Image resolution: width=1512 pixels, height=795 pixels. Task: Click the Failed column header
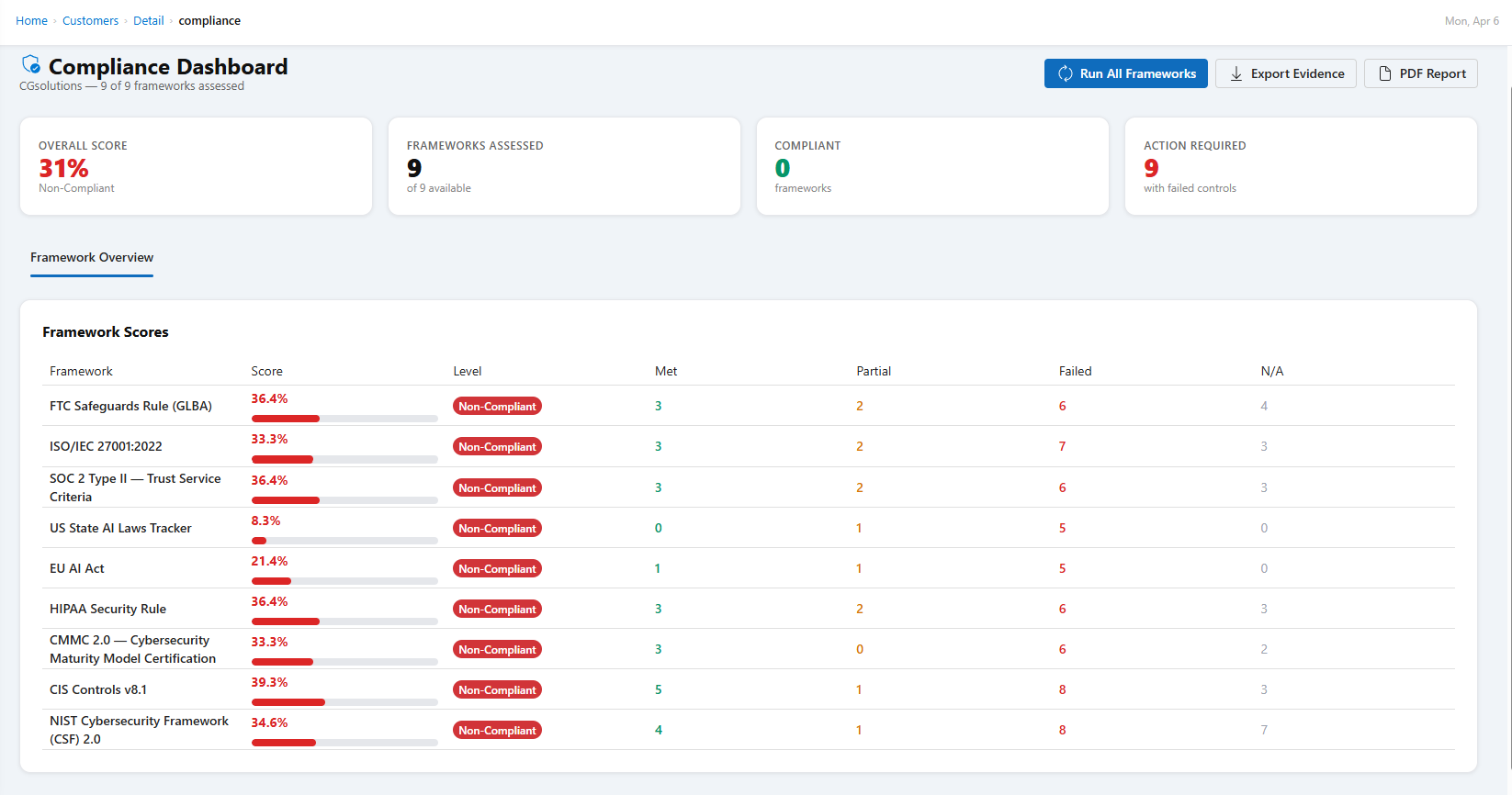[1076, 371]
